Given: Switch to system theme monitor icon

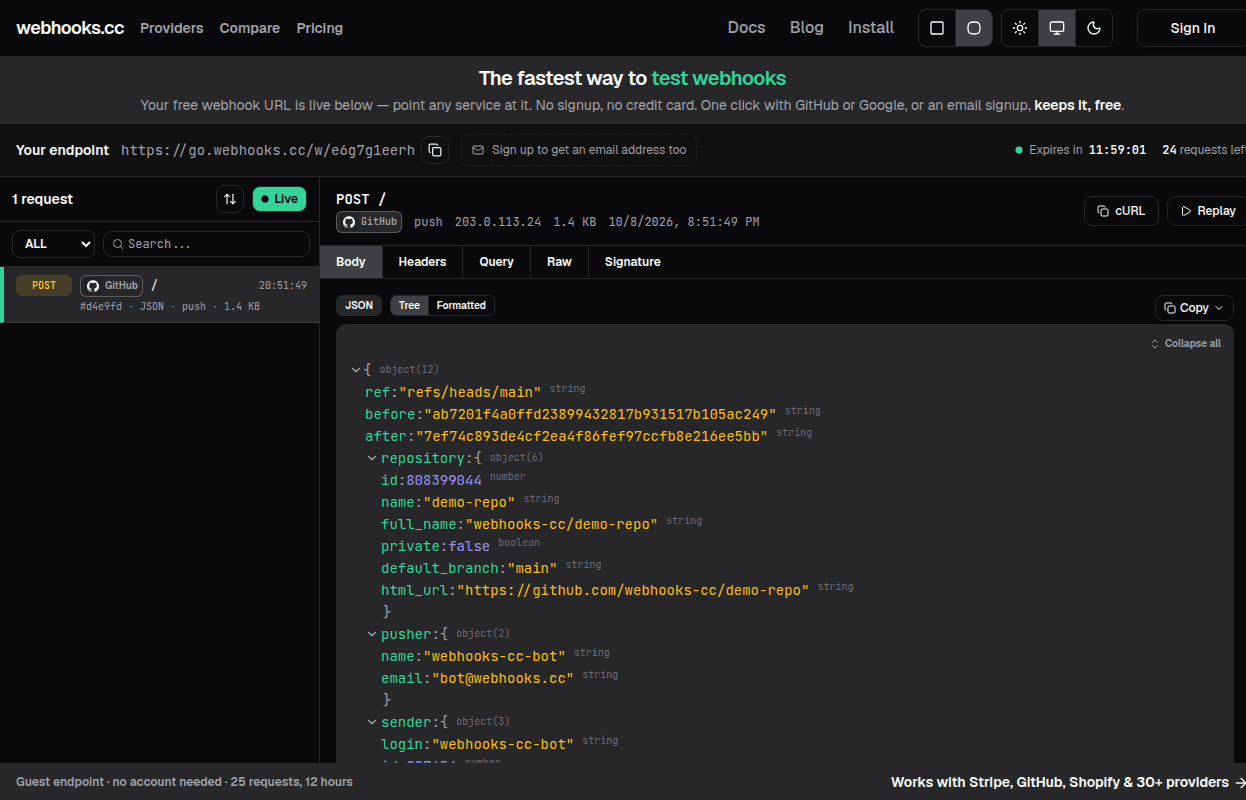Looking at the screenshot, I should [1057, 28].
